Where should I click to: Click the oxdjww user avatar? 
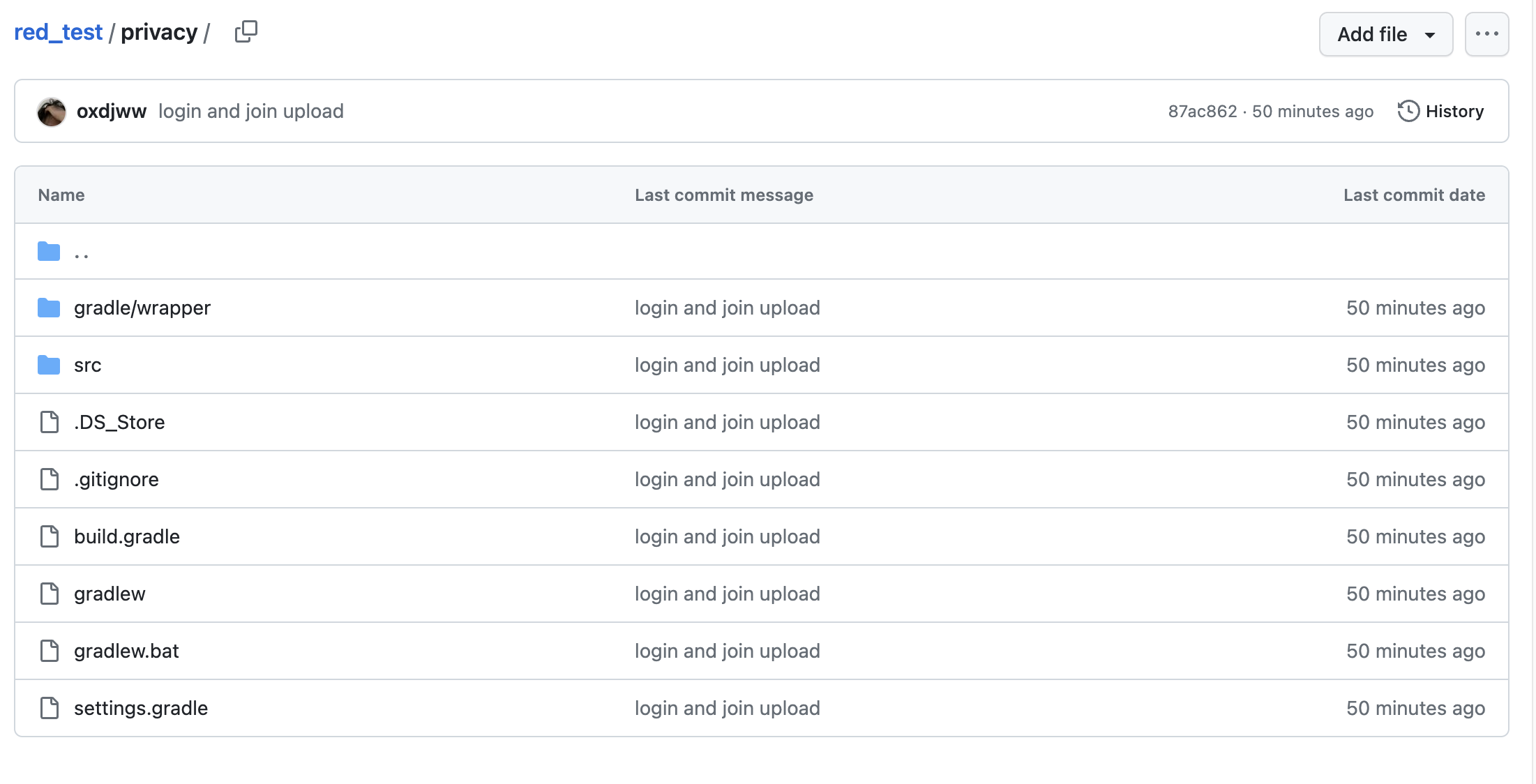52,112
